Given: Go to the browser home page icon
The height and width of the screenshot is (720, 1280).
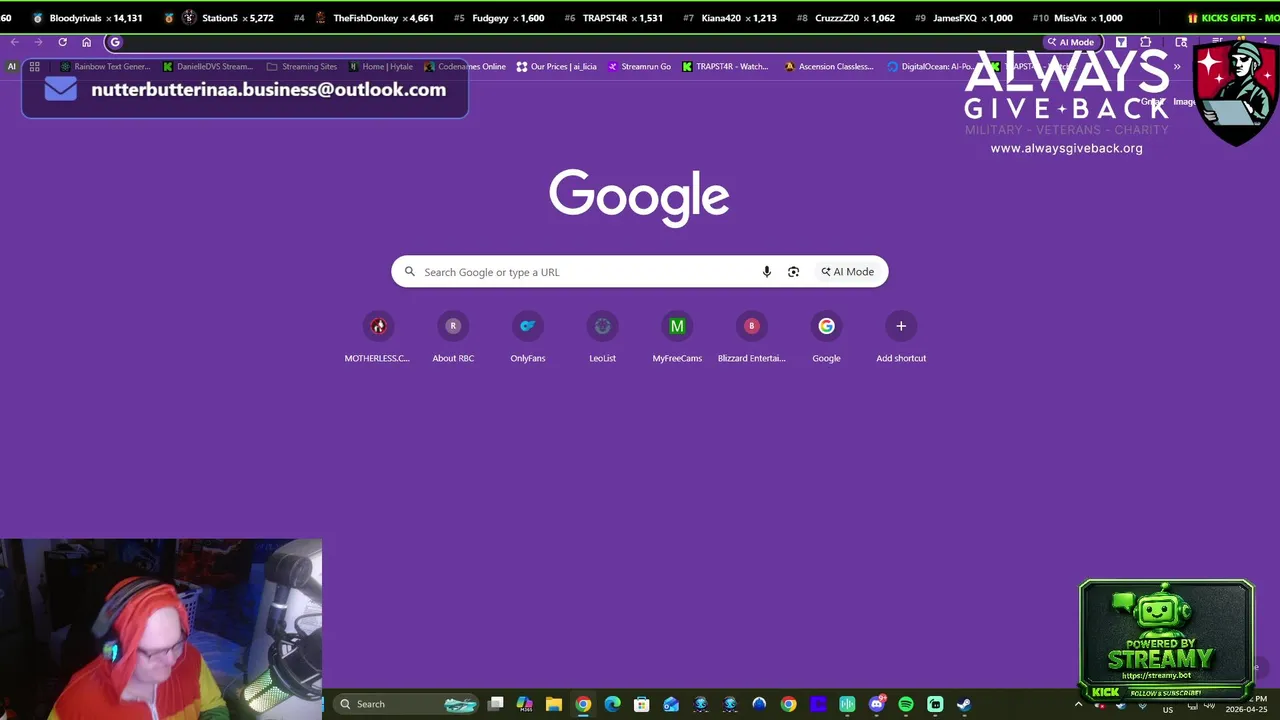Looking at the screenshot, I should click(x=86, y=42).
